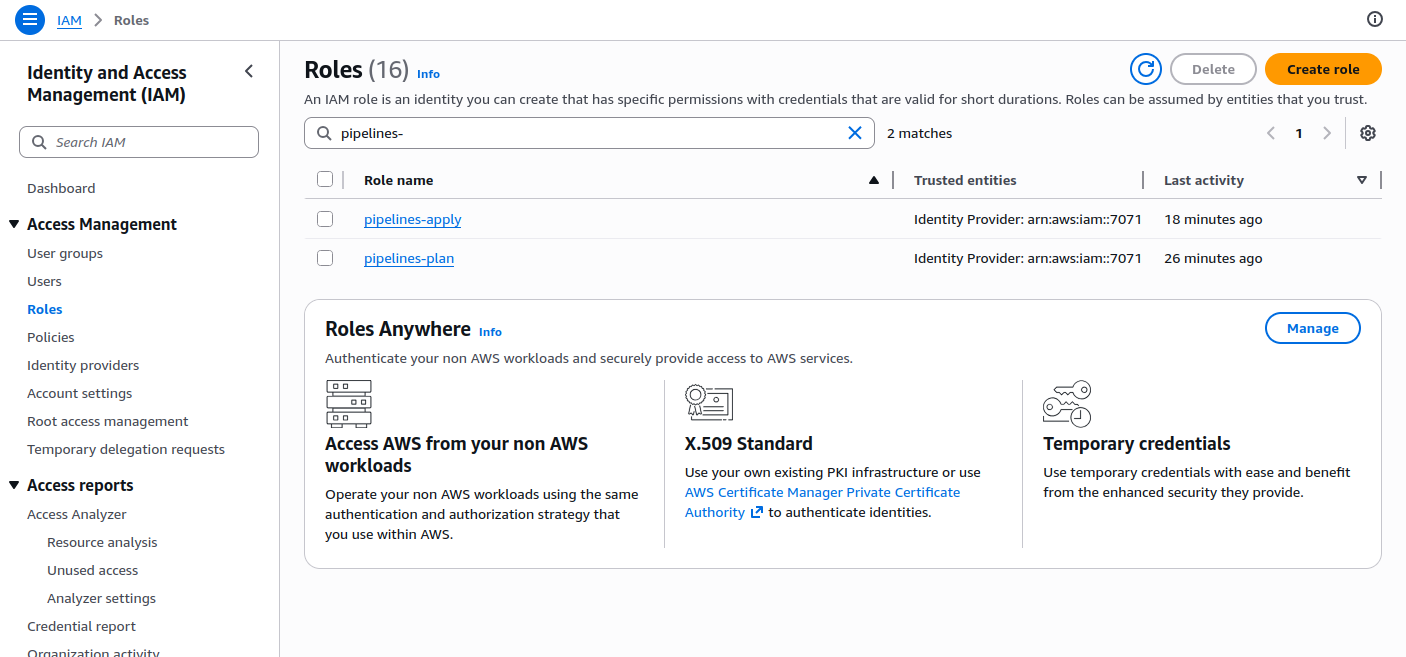This screenshot has width=1406, height=657.
Task: Collapse the IAM sidebar panel
Action: tap(249, 71)
